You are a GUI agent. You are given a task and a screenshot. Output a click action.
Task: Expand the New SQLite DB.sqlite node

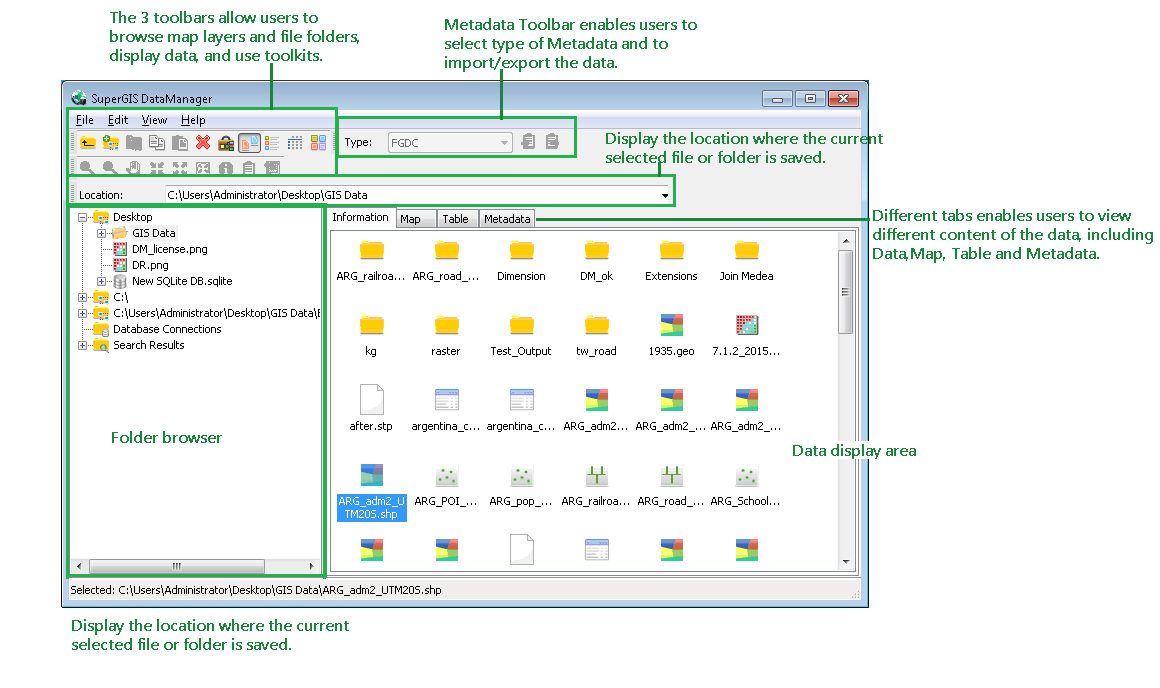pyautogui.click(x=101, y=282)
